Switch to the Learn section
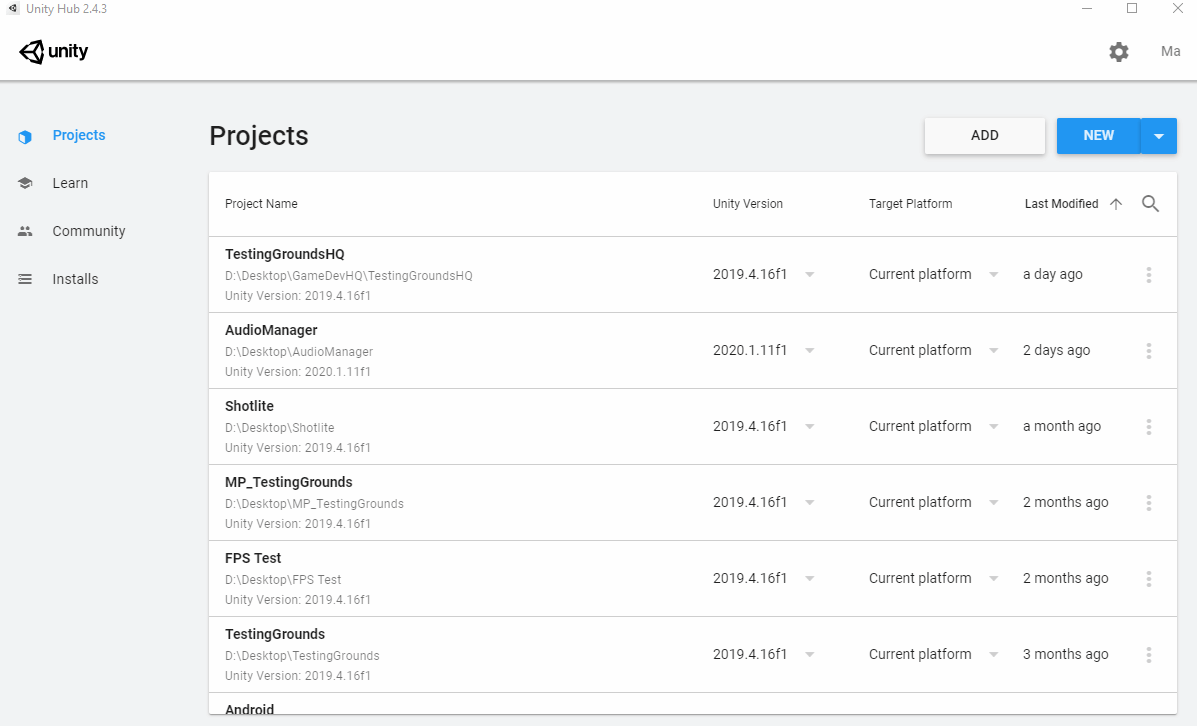 70,183
